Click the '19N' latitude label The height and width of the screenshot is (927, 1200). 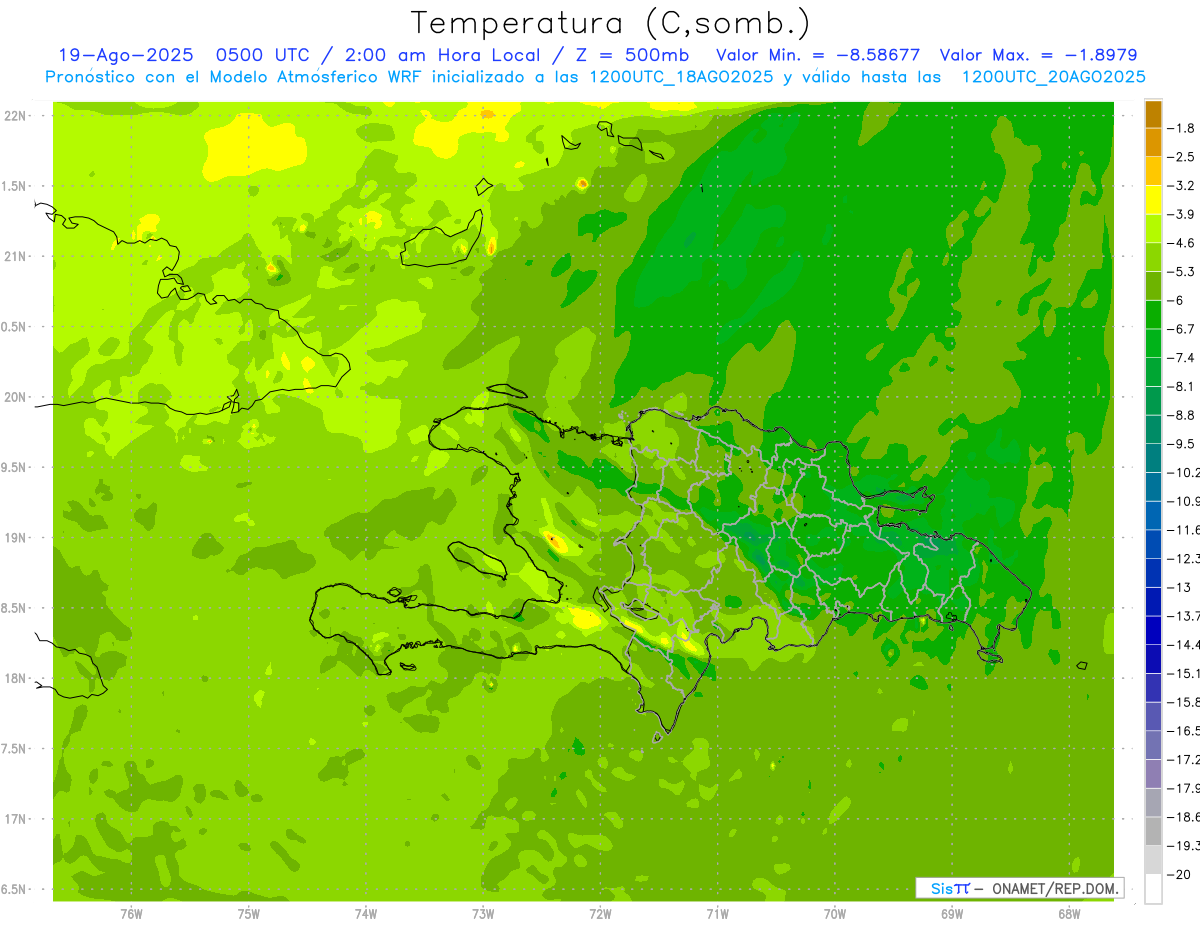pos(14,538)
